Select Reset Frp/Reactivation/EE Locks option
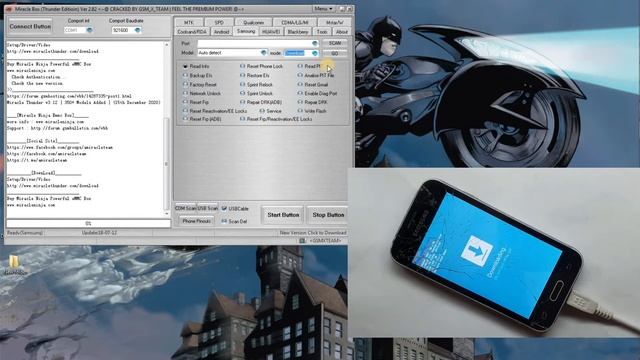The image size is (640, 360). pyautogui.click(x=276, y=119)
